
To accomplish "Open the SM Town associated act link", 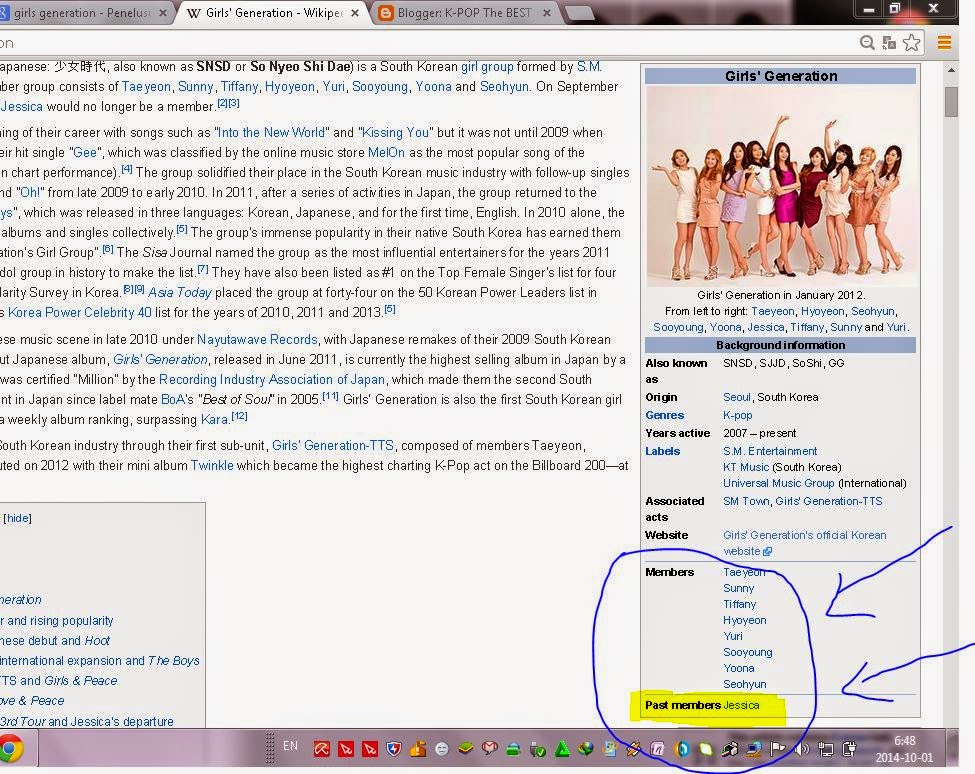I will click(x=746, y=501).
